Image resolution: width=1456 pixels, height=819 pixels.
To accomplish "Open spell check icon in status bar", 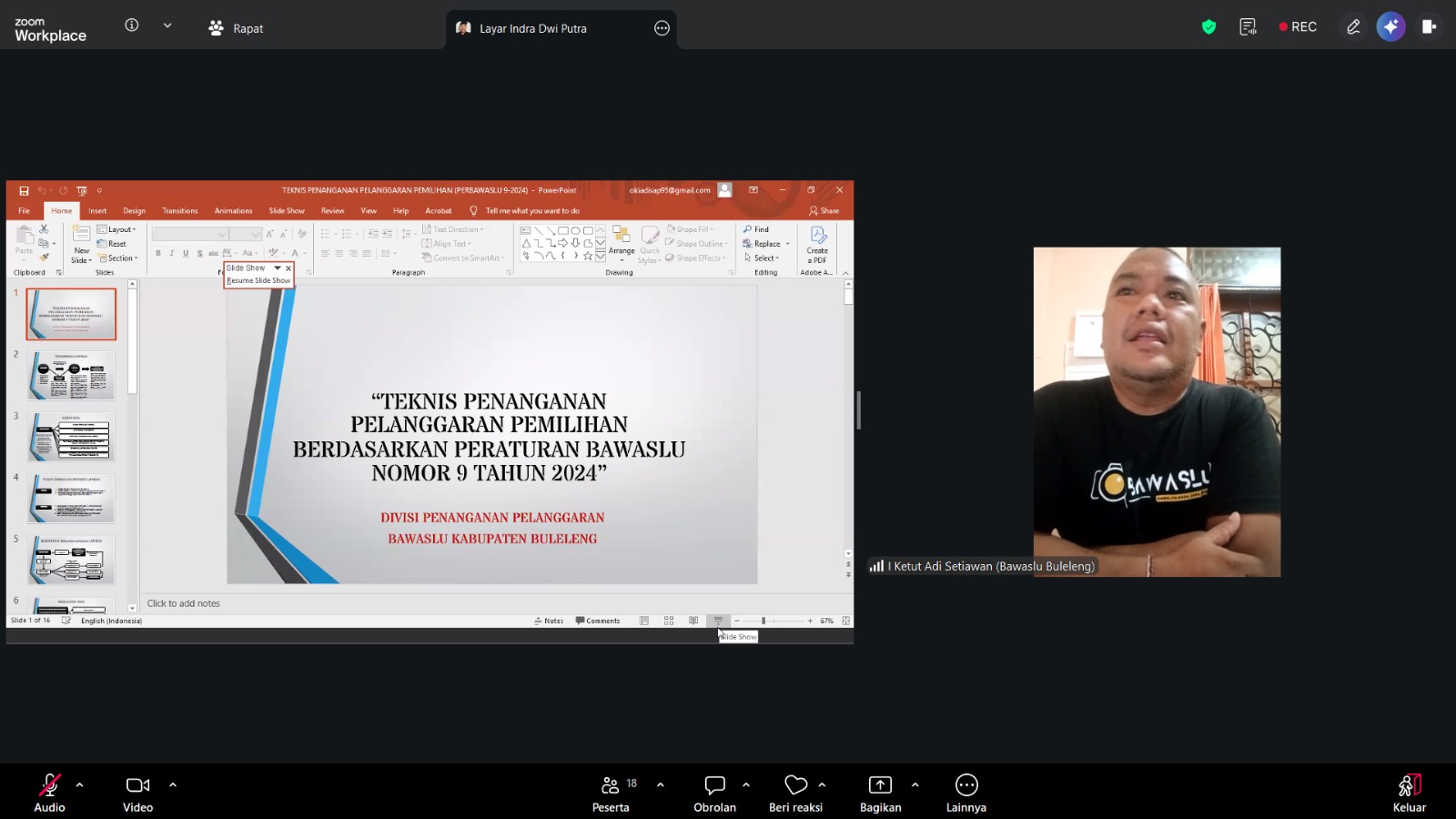I will 66,621.
